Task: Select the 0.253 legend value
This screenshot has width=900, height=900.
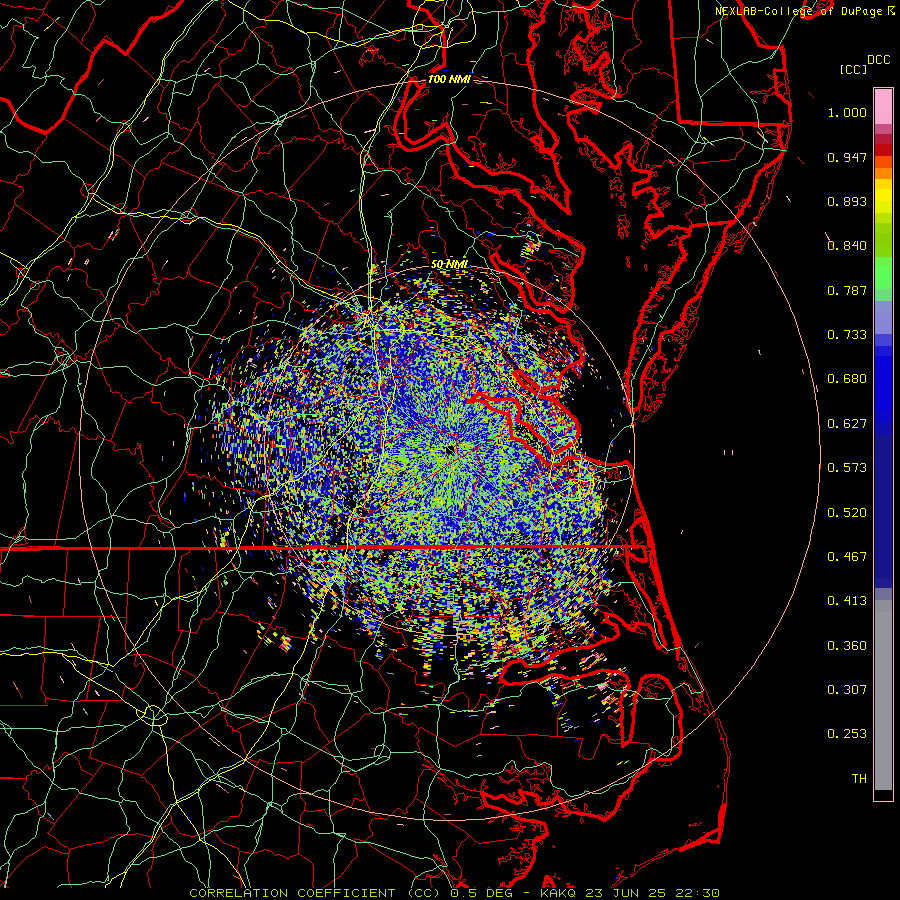Action: tap(847, 734)
